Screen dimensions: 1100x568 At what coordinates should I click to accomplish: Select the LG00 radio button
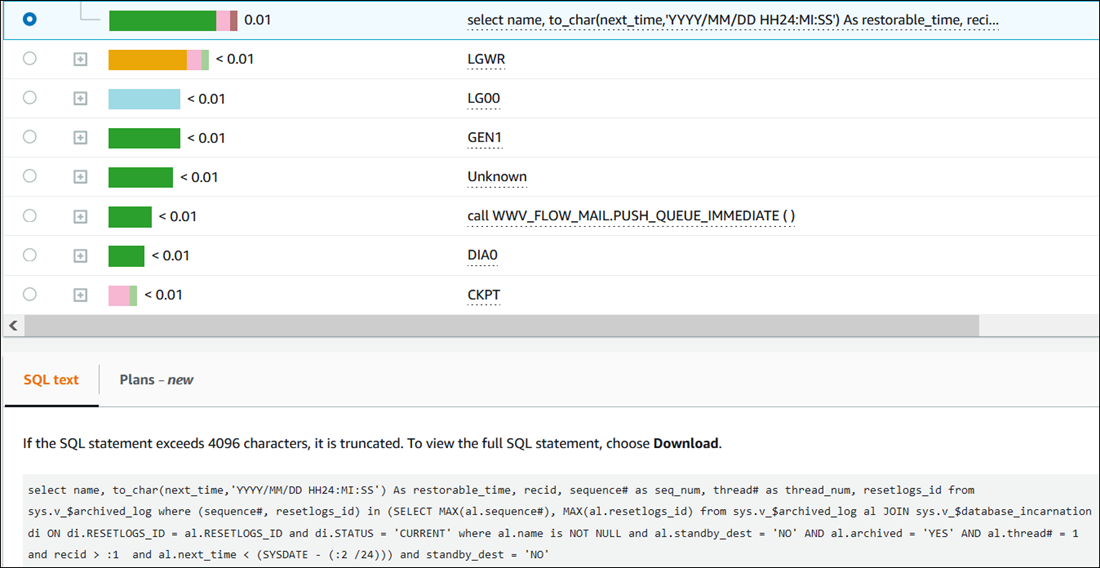[x=29, y=98]
